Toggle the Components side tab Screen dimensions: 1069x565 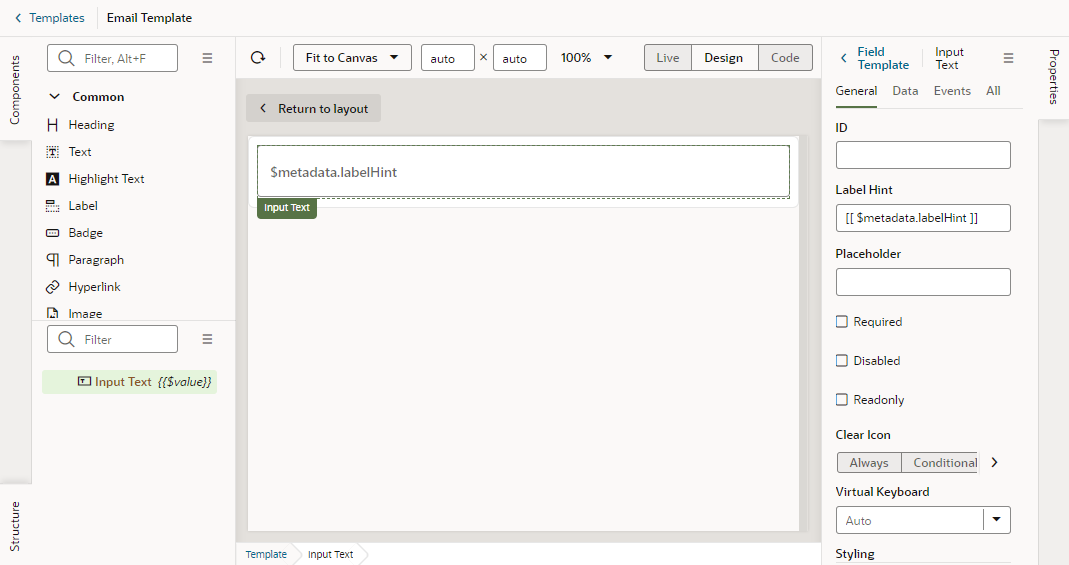coord(15,90)
